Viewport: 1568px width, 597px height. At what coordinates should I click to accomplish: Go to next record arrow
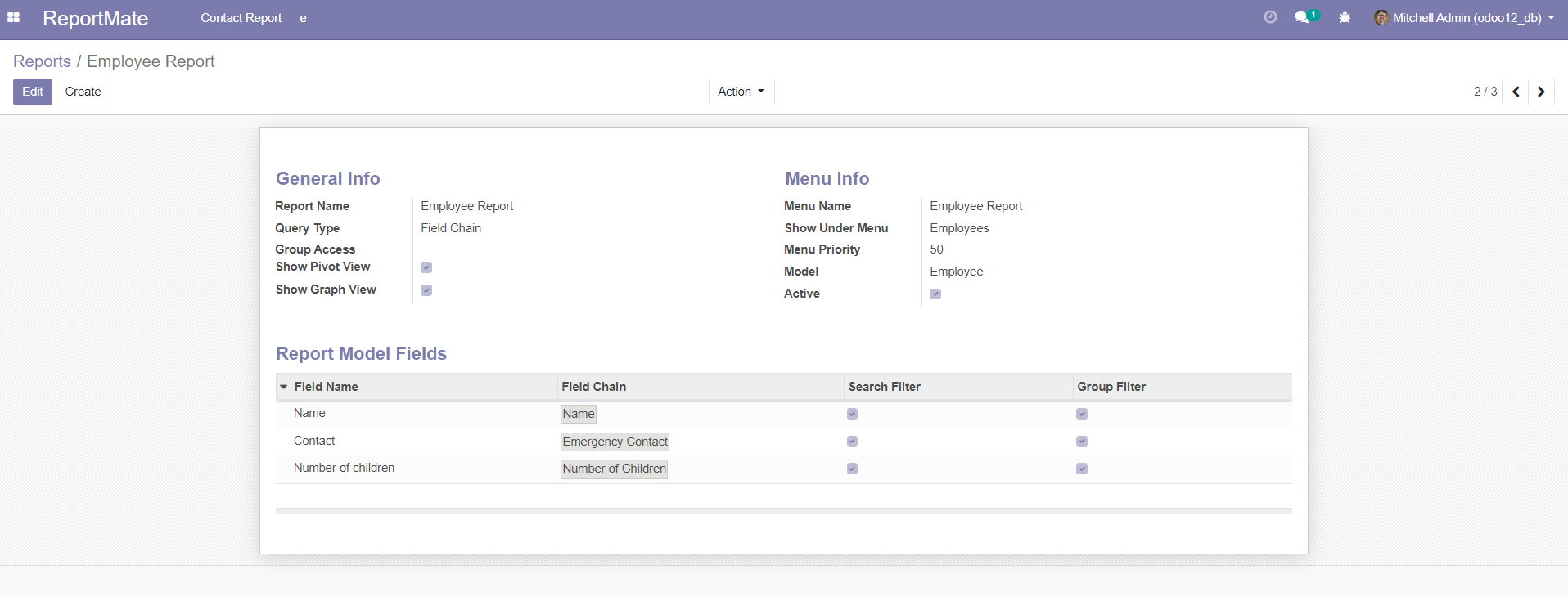click(1541, 92)
